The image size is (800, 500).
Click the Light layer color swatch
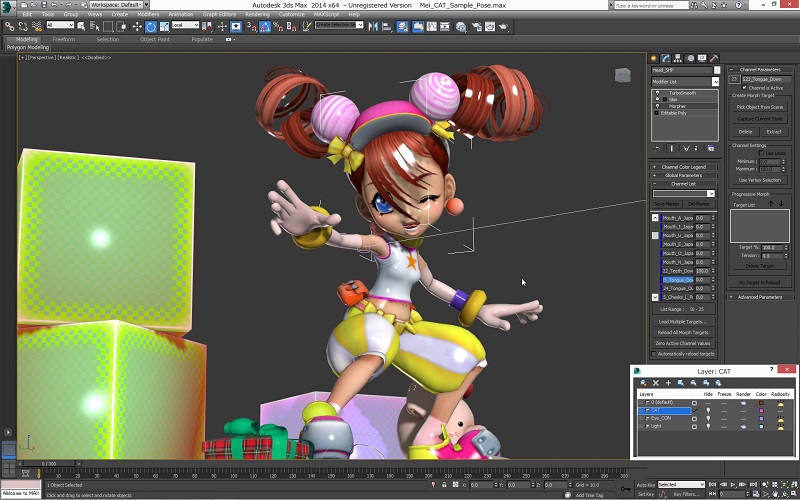click(761, 427)
